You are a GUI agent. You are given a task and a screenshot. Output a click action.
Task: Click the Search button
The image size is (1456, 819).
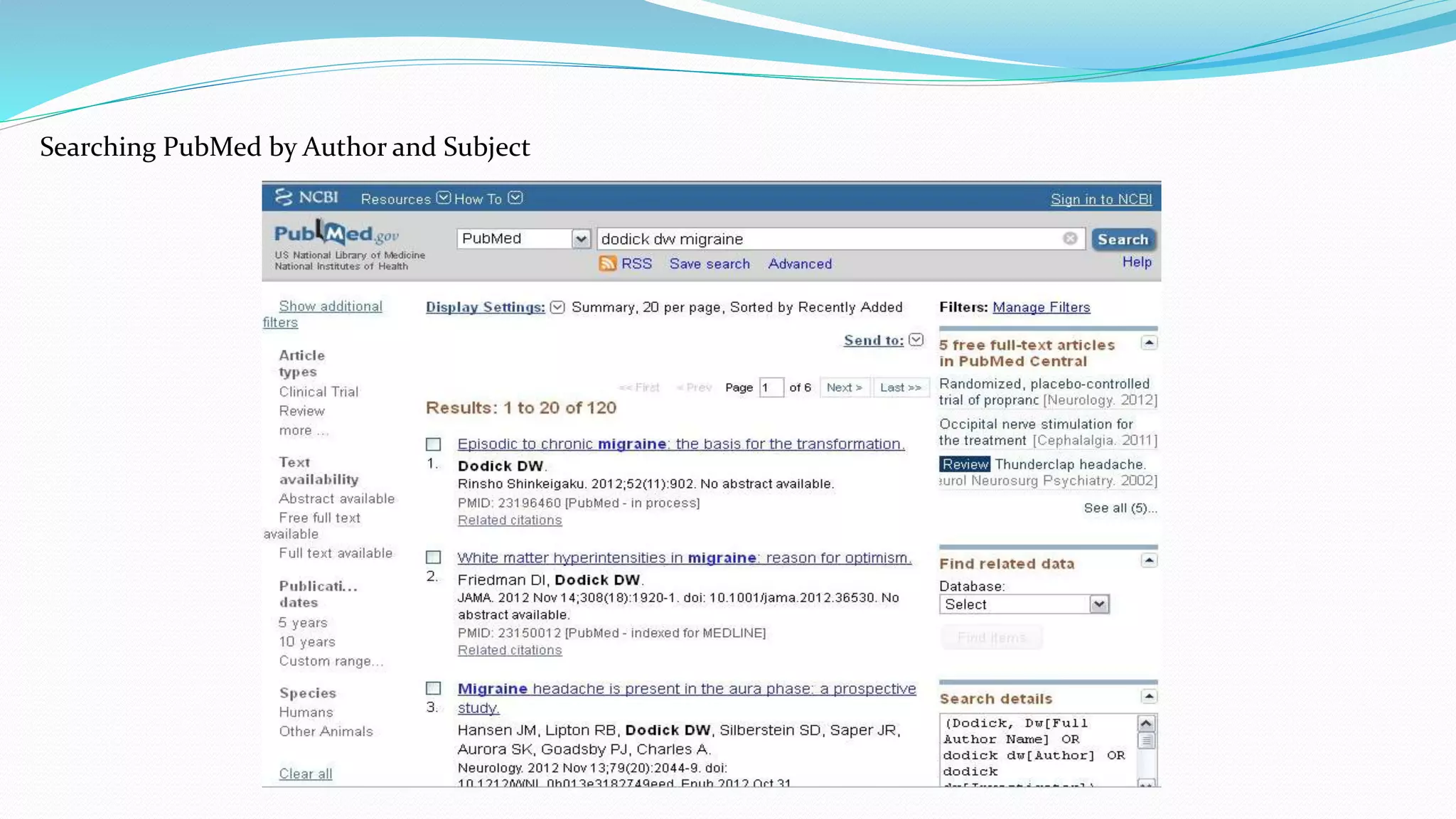pos(1123,240)
